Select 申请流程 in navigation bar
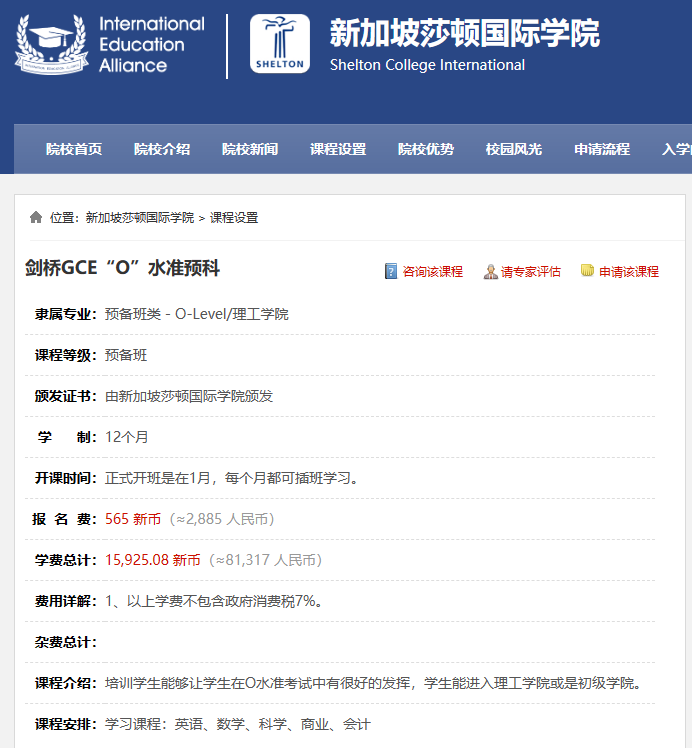This screenshot has height=748, width=692. (602, 149)
